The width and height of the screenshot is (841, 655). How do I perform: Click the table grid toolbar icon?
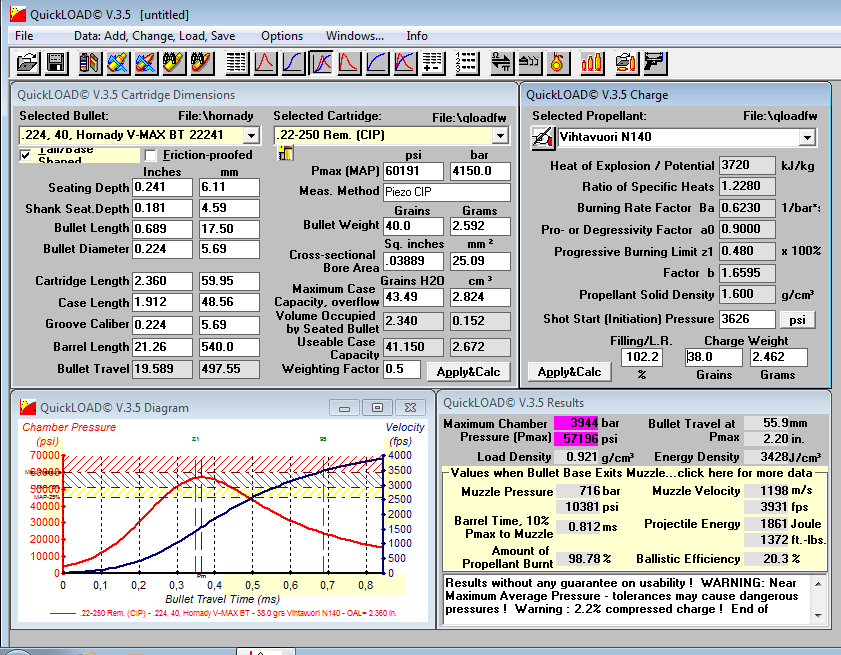pos(236,63)
